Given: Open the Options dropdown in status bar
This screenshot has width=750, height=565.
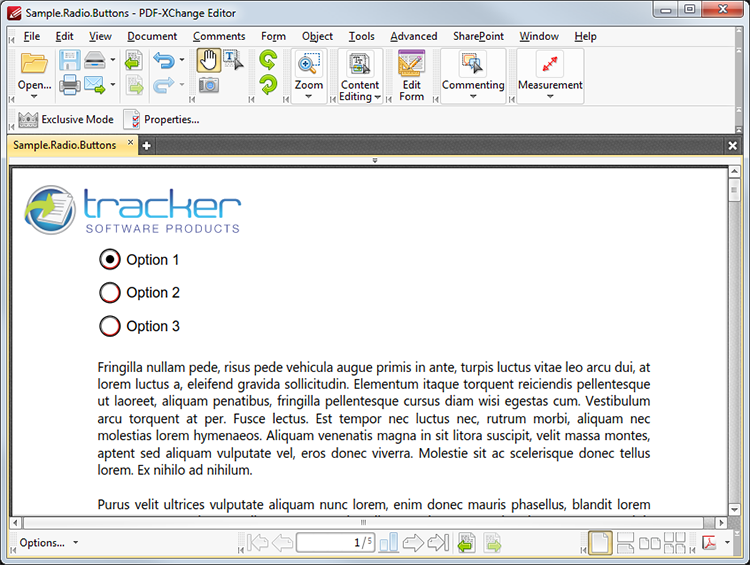Looking at the screenshot, I should (x=48, y=543).
